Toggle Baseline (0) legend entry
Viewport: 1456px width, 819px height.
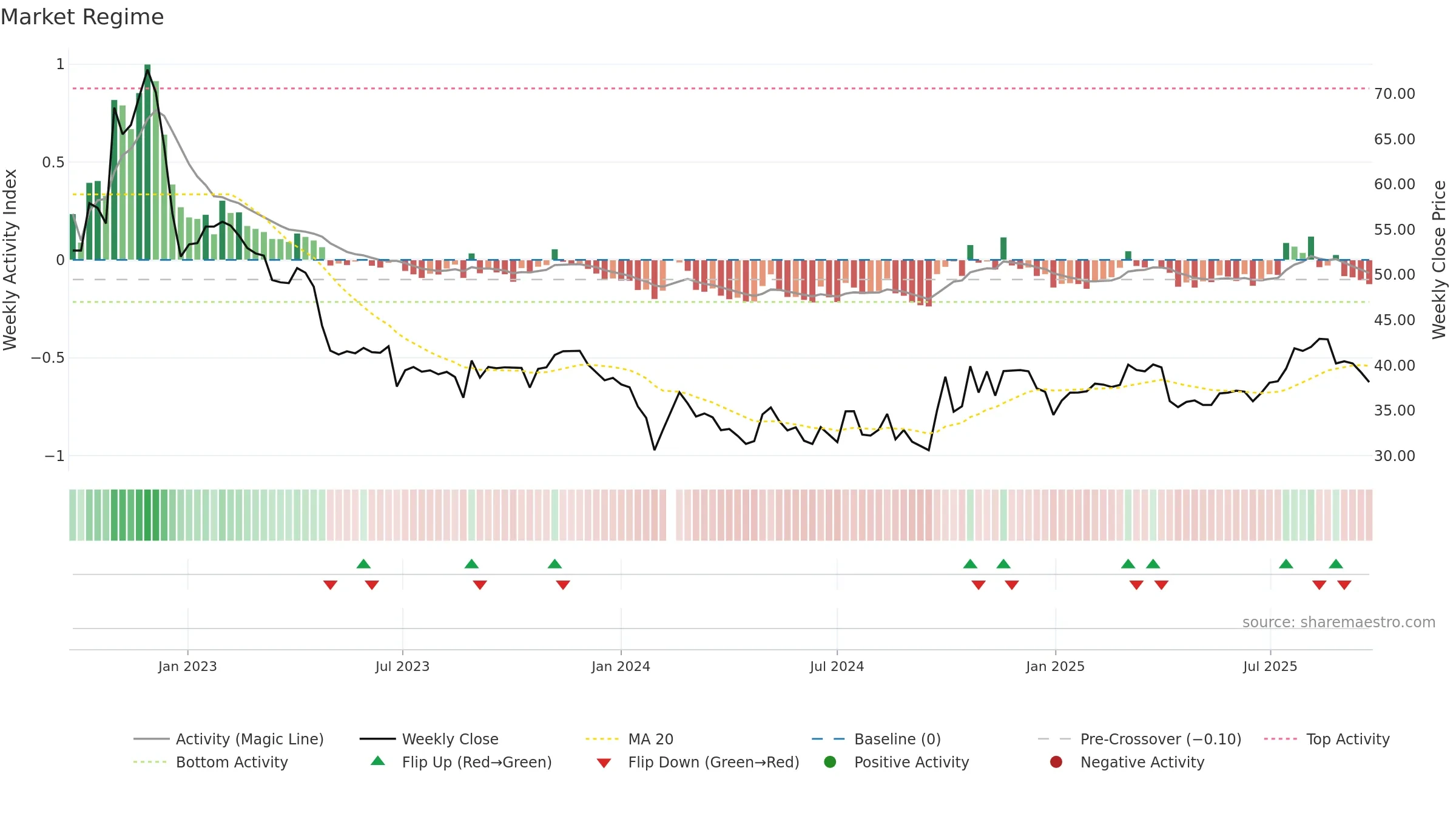tap(876, 739)
